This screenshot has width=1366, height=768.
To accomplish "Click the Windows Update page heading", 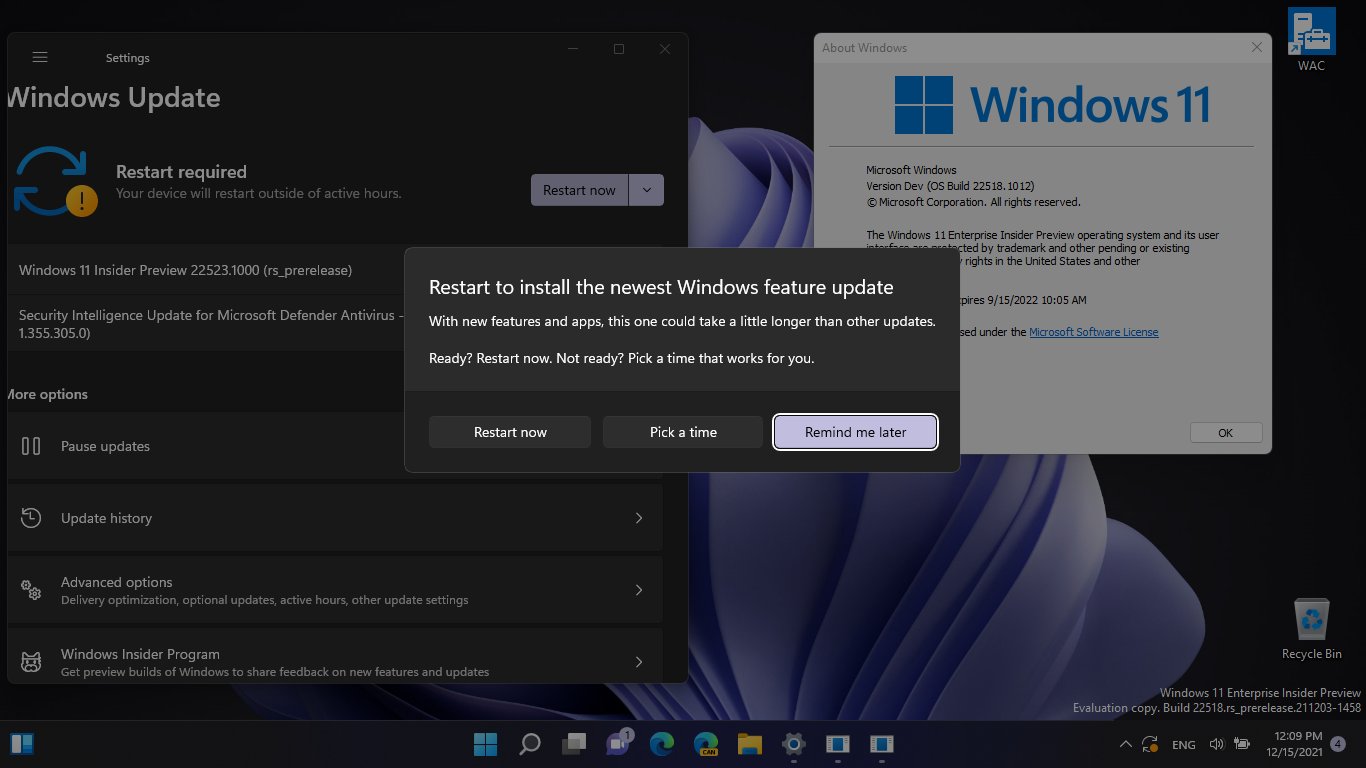I will pos(113,98).
